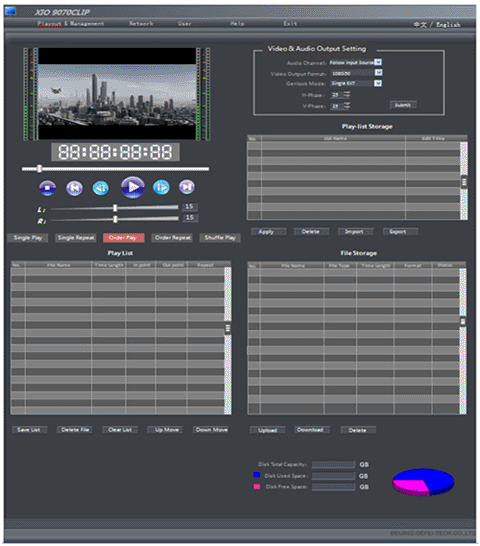Open the User menu

pyautogui.click(x=184, y=24)
